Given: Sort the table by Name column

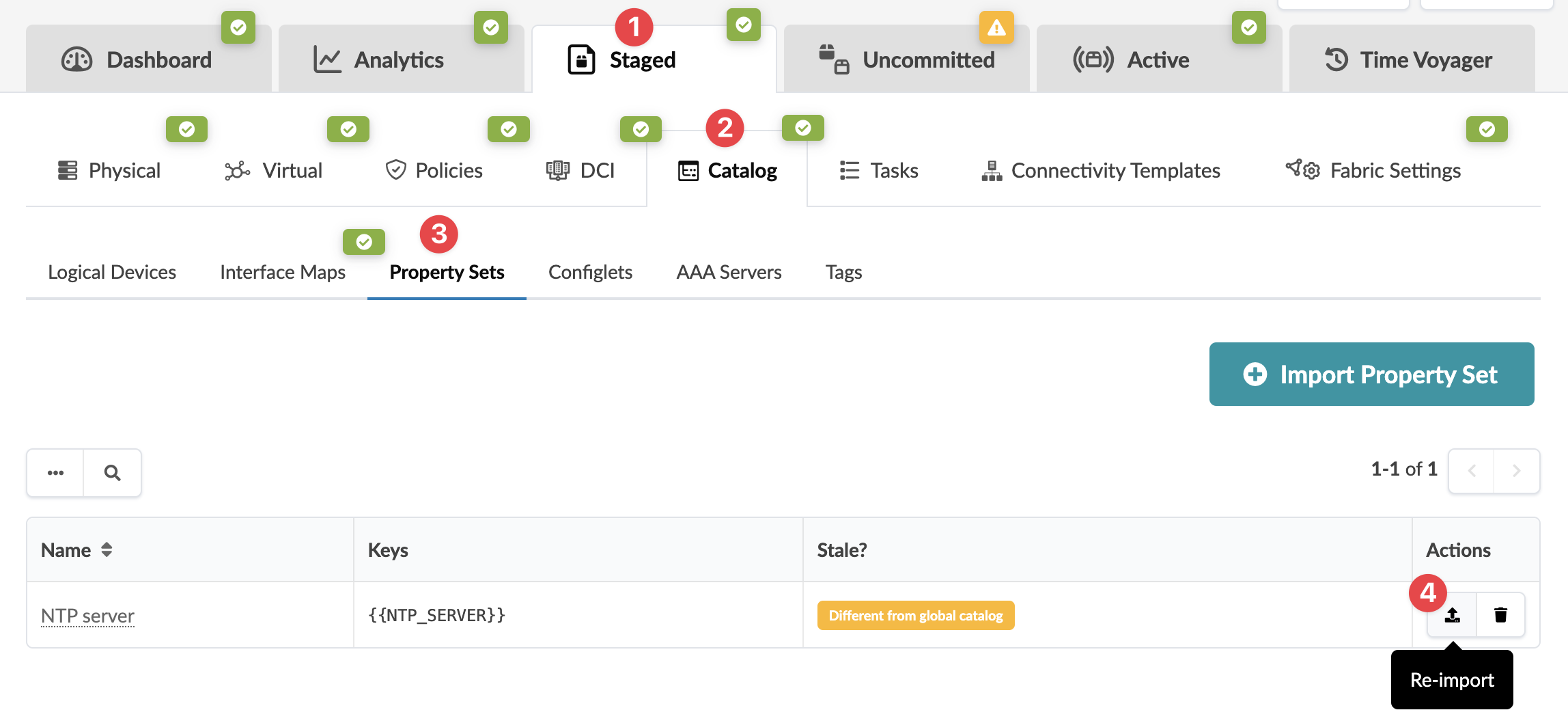Looking at the screenshot, I should [107, 550].
